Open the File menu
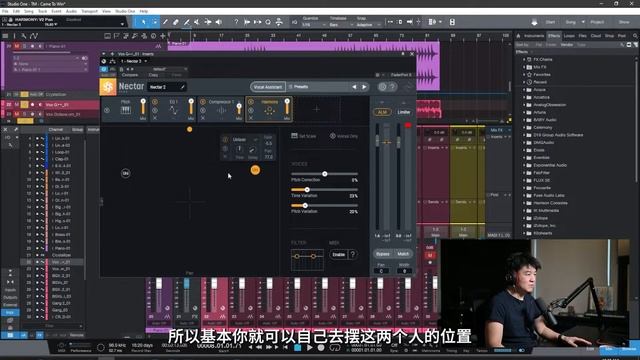Screen dimensions: 640x360 5,11
